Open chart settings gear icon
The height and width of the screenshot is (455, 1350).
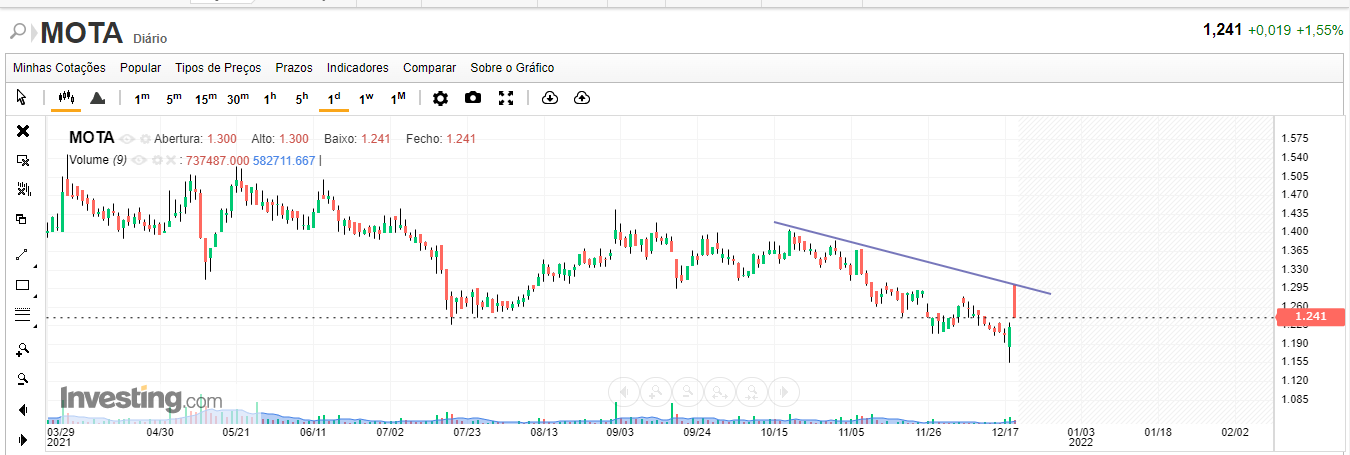click(440, 98)
